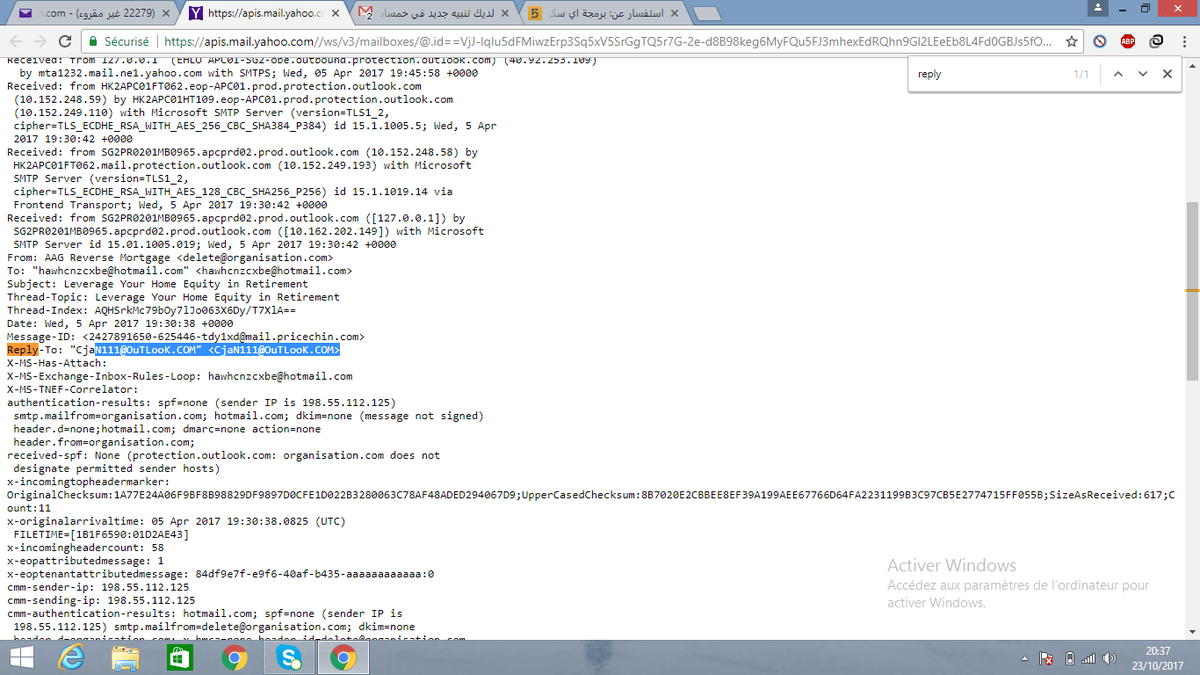Close the orange-icon Arabic tab

[x=673, y=14]
